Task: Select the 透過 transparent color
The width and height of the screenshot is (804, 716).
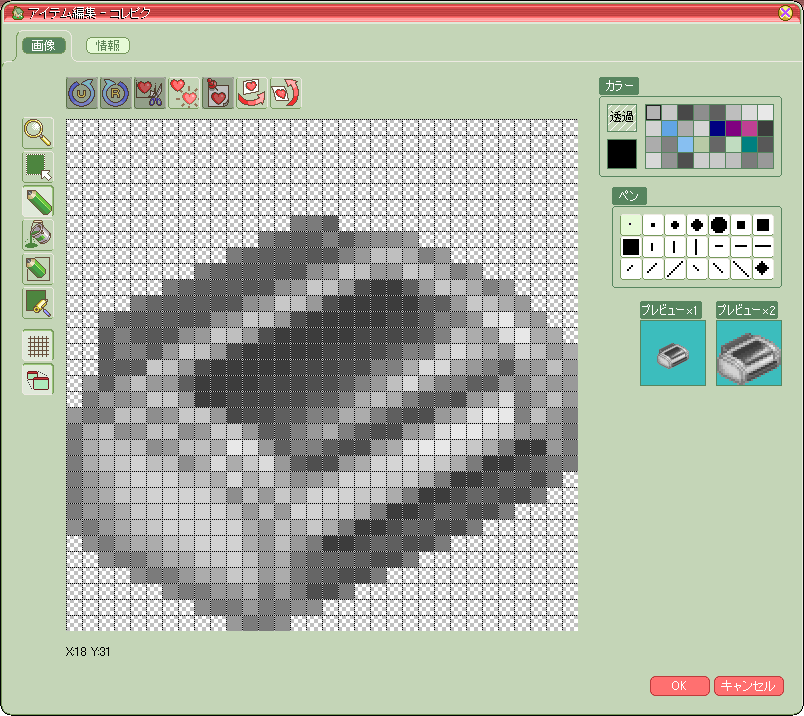Action: tap(622, 118)
